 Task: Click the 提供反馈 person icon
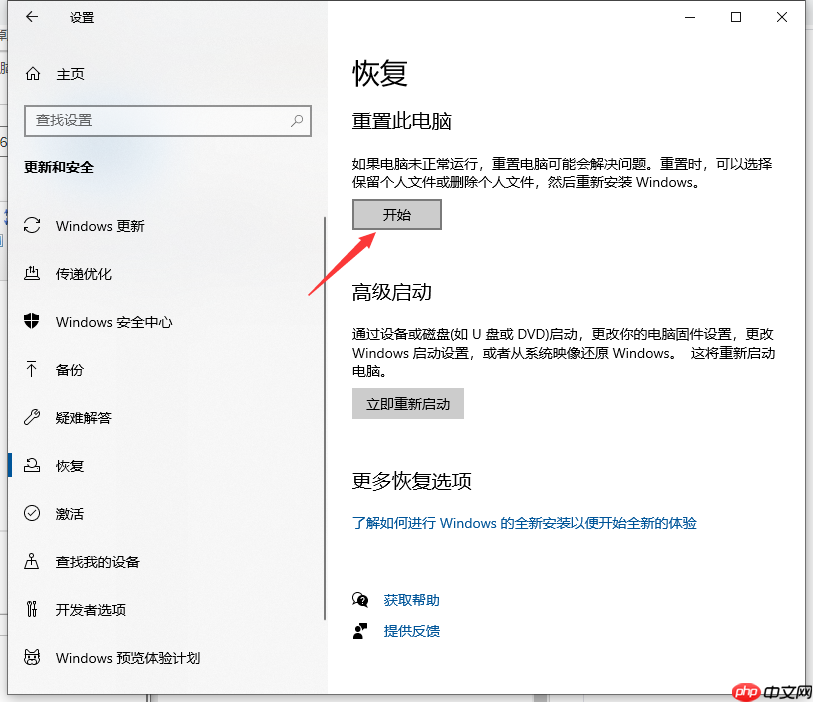(360, 631)
